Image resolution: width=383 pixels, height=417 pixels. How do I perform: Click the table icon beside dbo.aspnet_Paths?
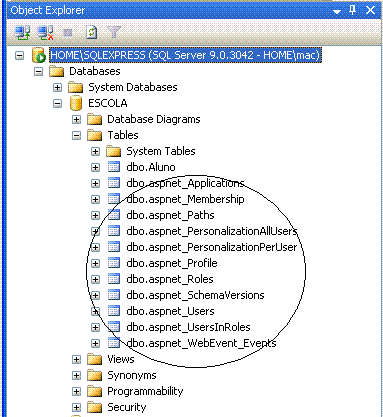coord(114,215)
